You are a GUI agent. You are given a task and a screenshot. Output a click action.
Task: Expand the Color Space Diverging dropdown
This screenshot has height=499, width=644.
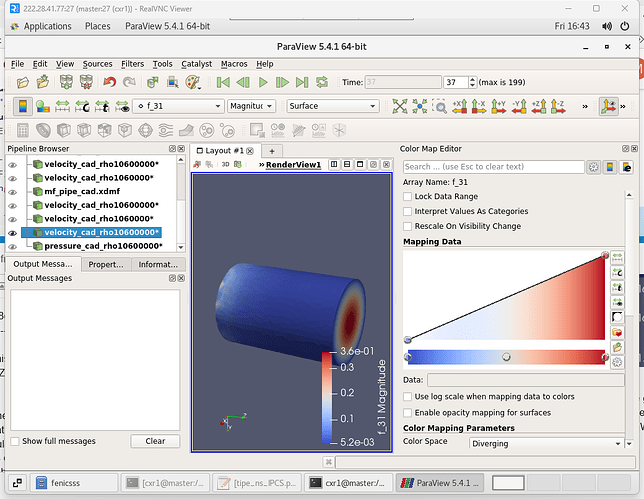pos(546,442)
